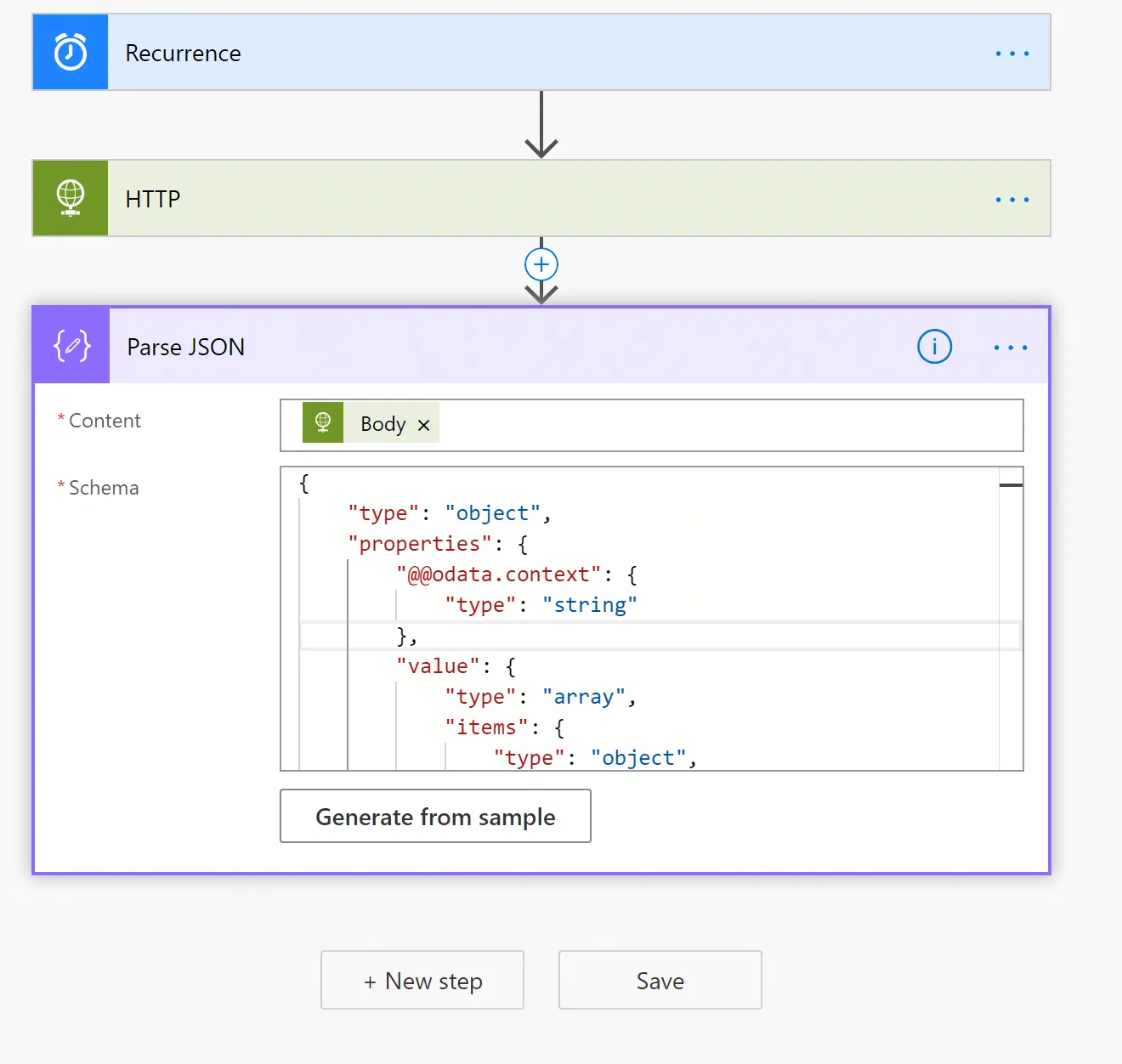Click the "properties" line in the schema
Image resolution: width=1122 pixels, height=1064 pixels.
click(438, 544)
